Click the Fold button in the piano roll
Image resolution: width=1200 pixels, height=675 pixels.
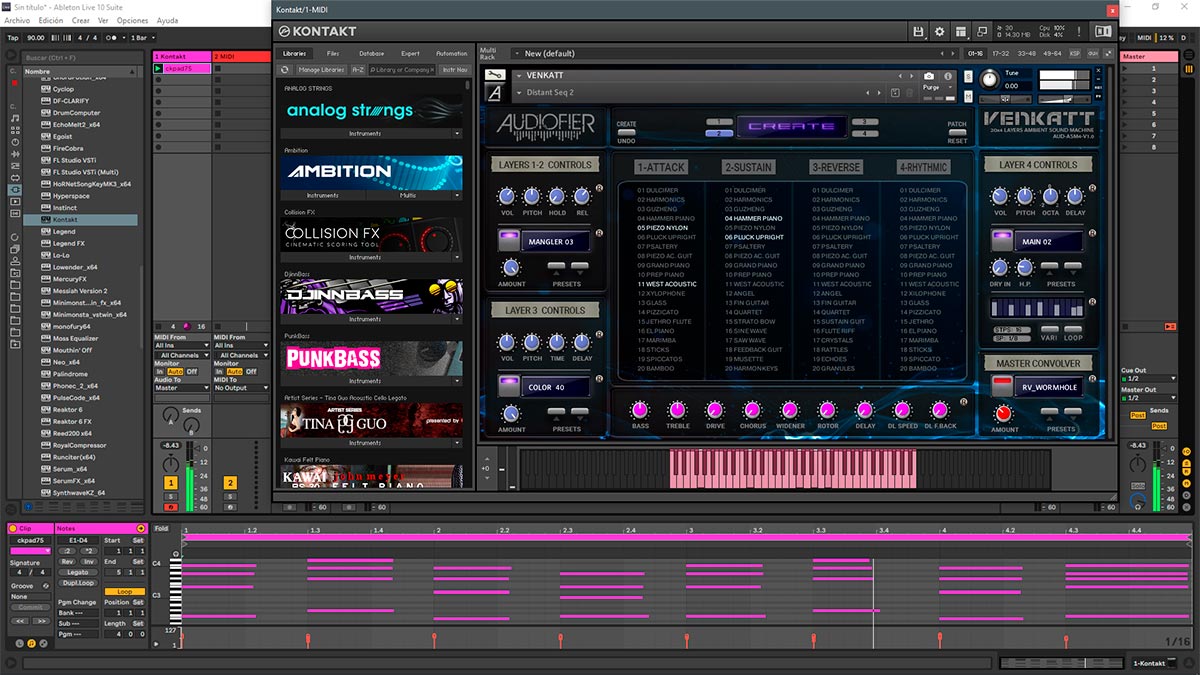[162, 528]
